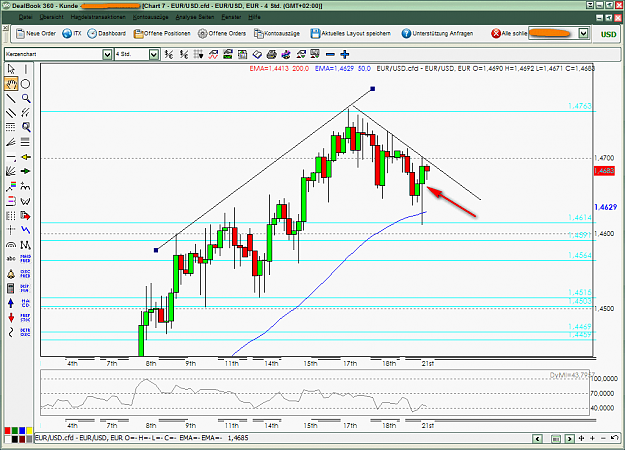Choose the green right arrow tool
This screenshot has height=450, width=625.
pyautogui.click(x=26, y=171)
